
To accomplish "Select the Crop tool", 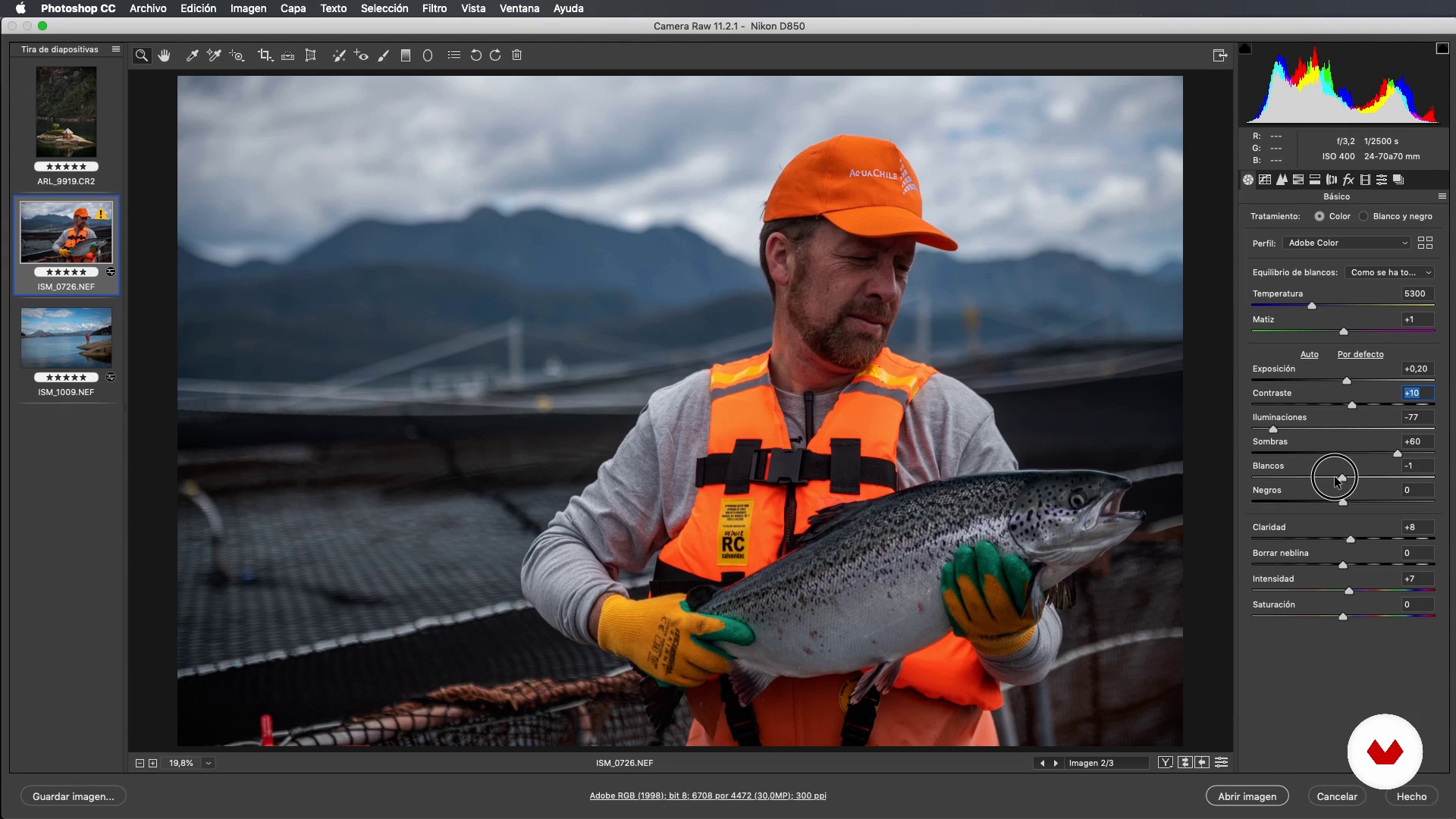I will click(265, 55).
